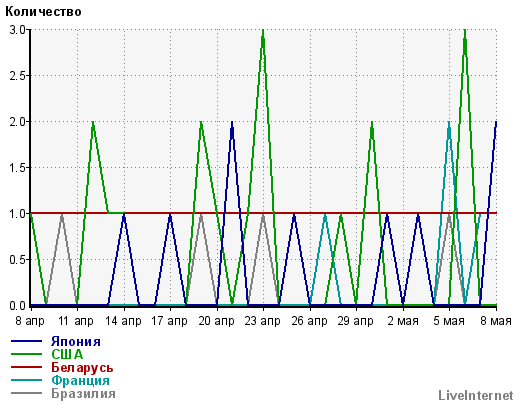Click the gray Бразилия legend line swatch

[x=26, y=393]
